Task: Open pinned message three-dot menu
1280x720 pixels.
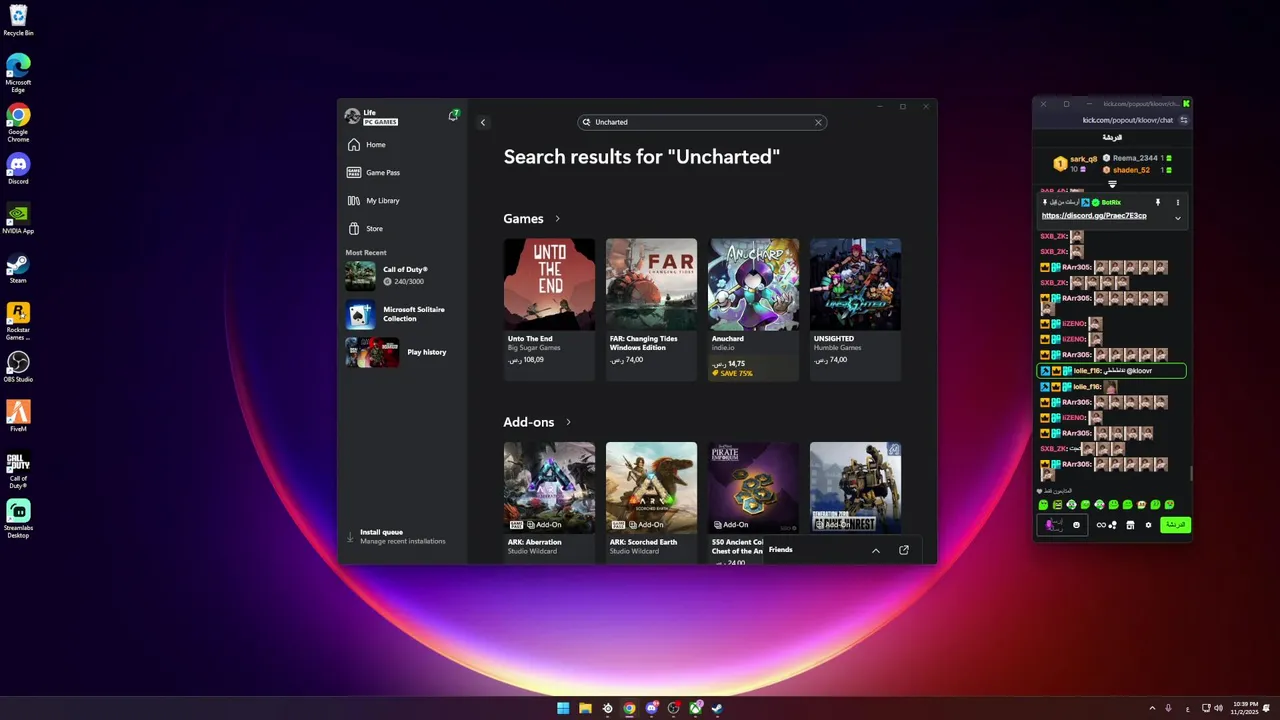Action: [1178, 203]
